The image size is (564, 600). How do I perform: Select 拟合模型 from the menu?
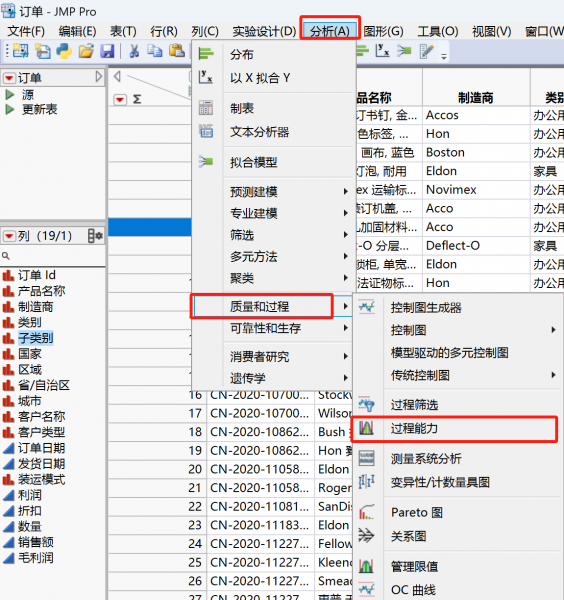[253, 162]
